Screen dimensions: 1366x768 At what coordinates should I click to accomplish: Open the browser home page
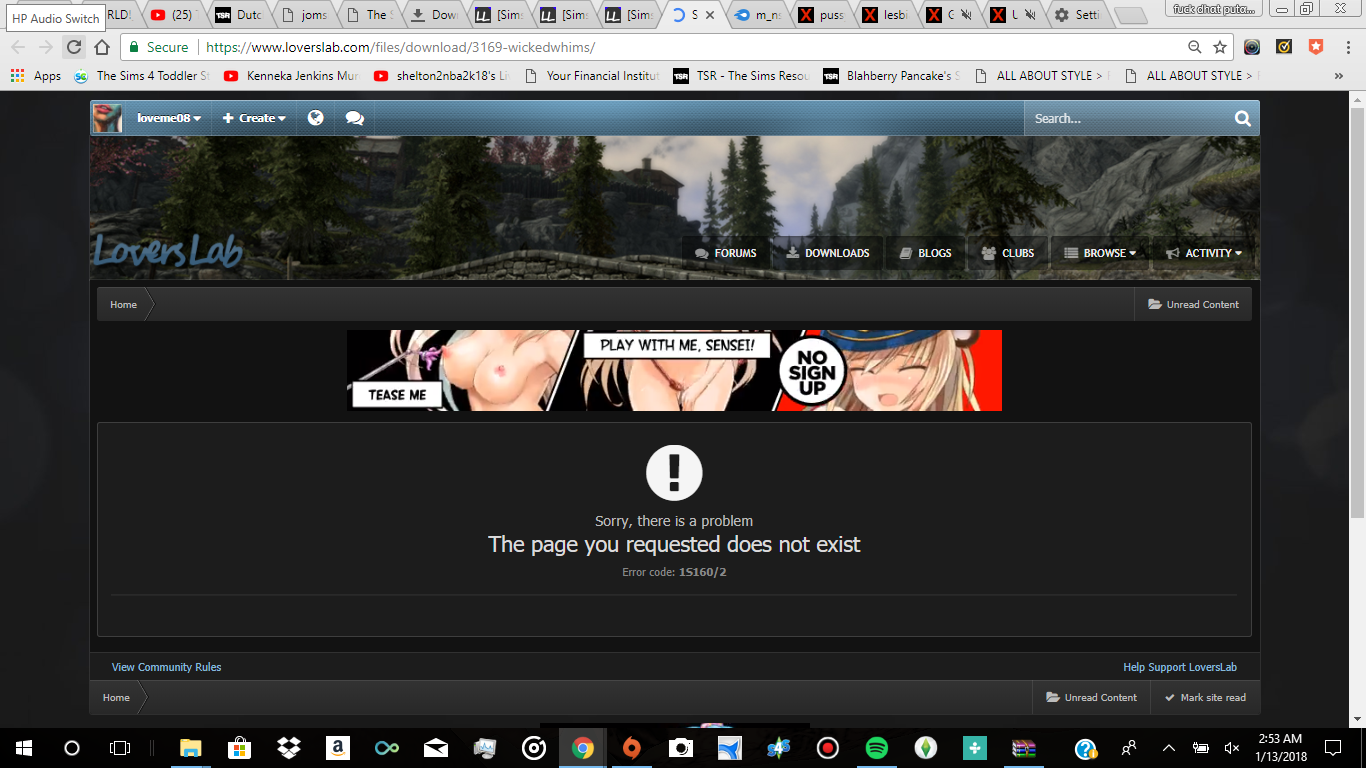tap(101, 47)
